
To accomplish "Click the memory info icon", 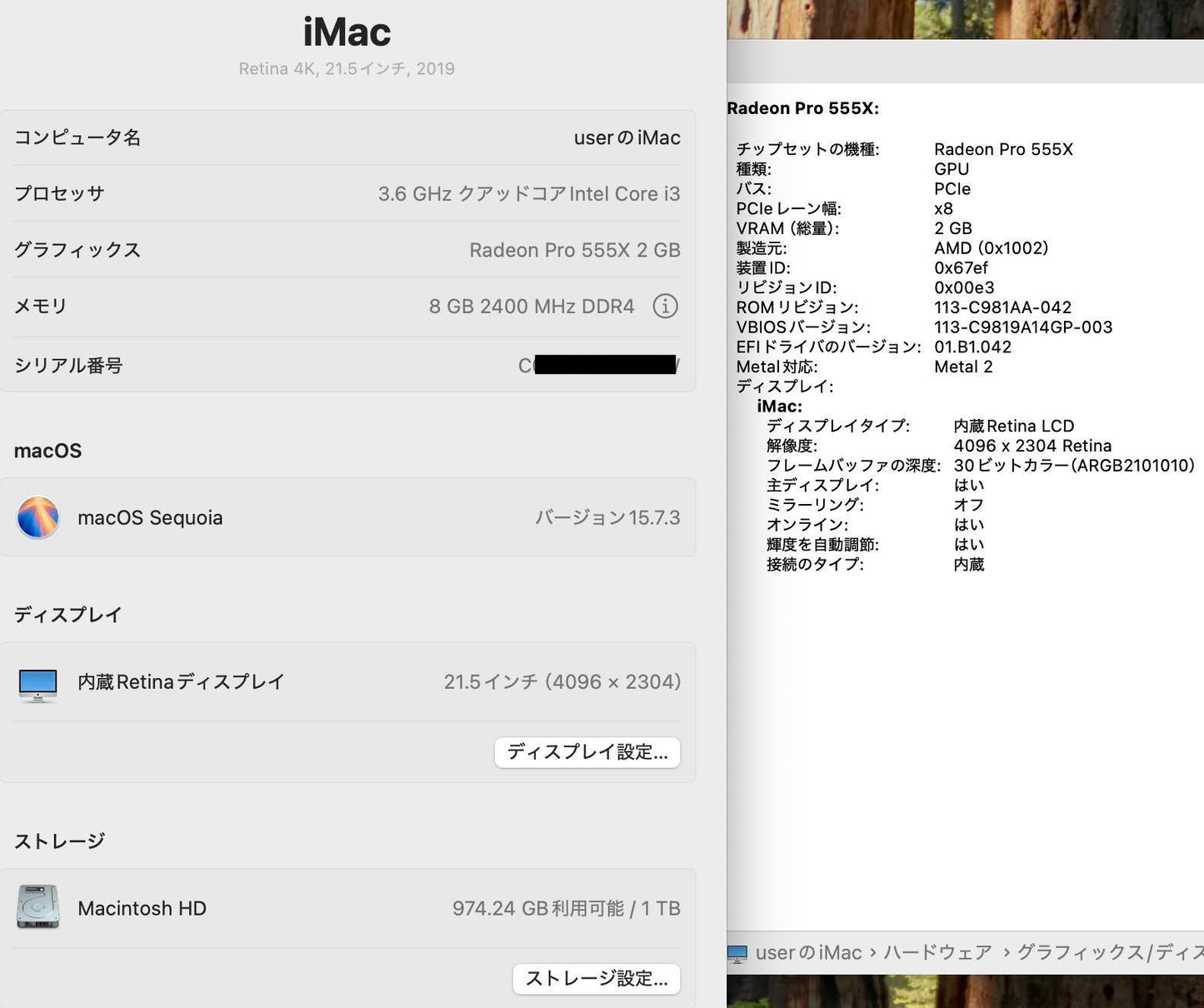I will pyautogui.click(x=664, y=307).
